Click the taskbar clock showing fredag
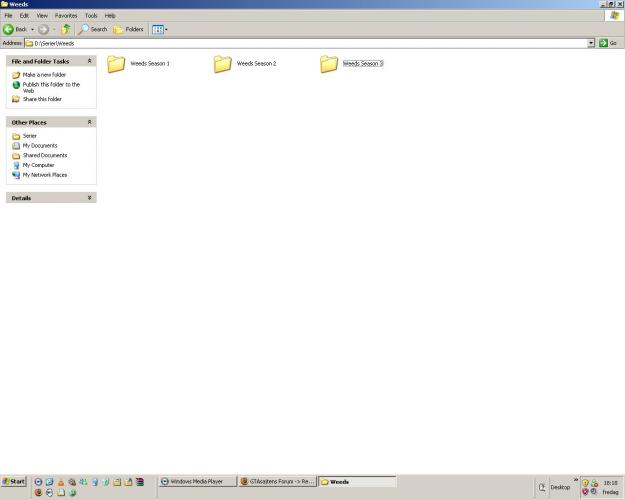This screenshot has height=500, width=625. (610, 487)
